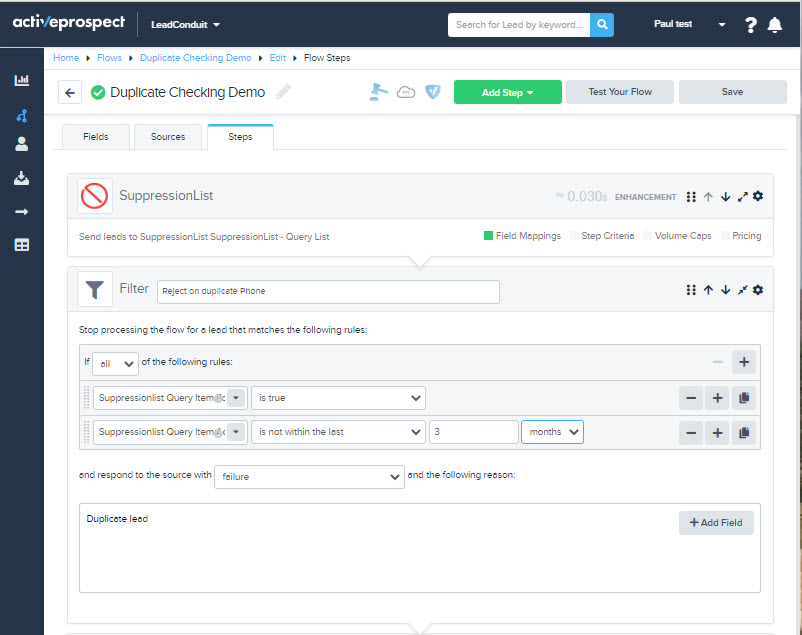
Task: Focus the lead keyword search field
Action: point(519,25)
